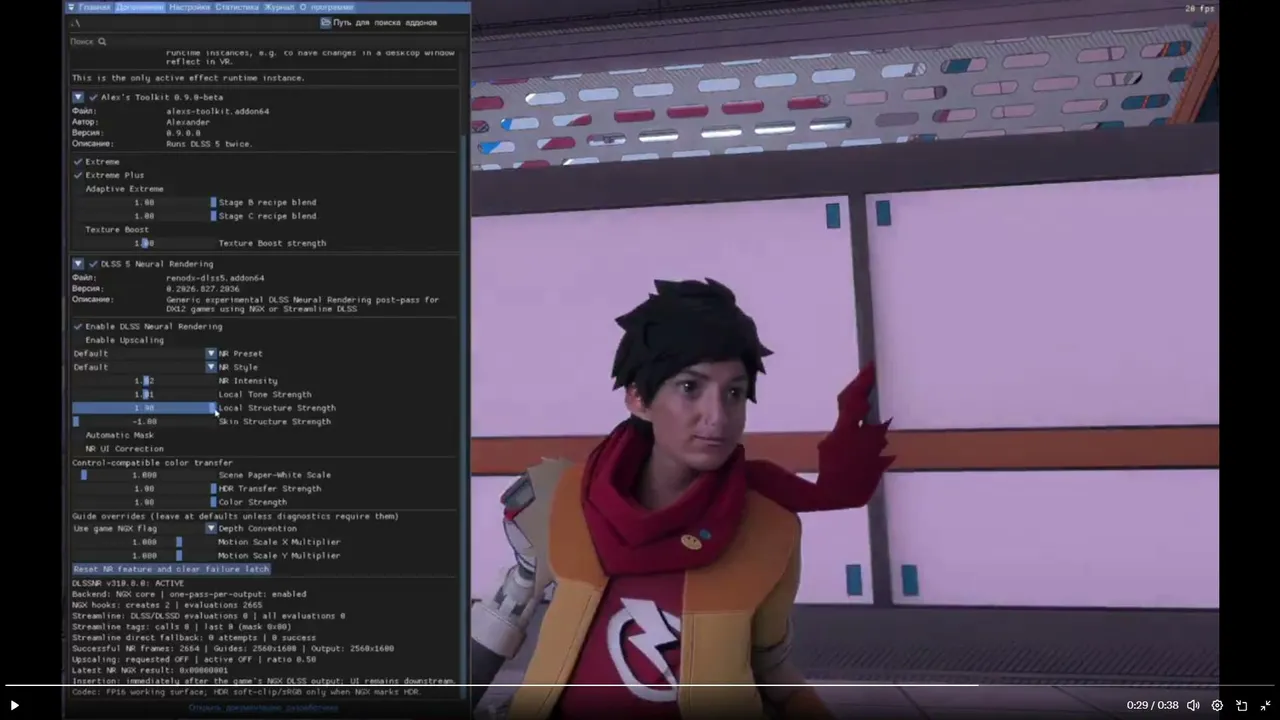This screenshot has height=720, width=1280.
Task: Click the Stage B recipe blend slider
Action: pos(144,203)
